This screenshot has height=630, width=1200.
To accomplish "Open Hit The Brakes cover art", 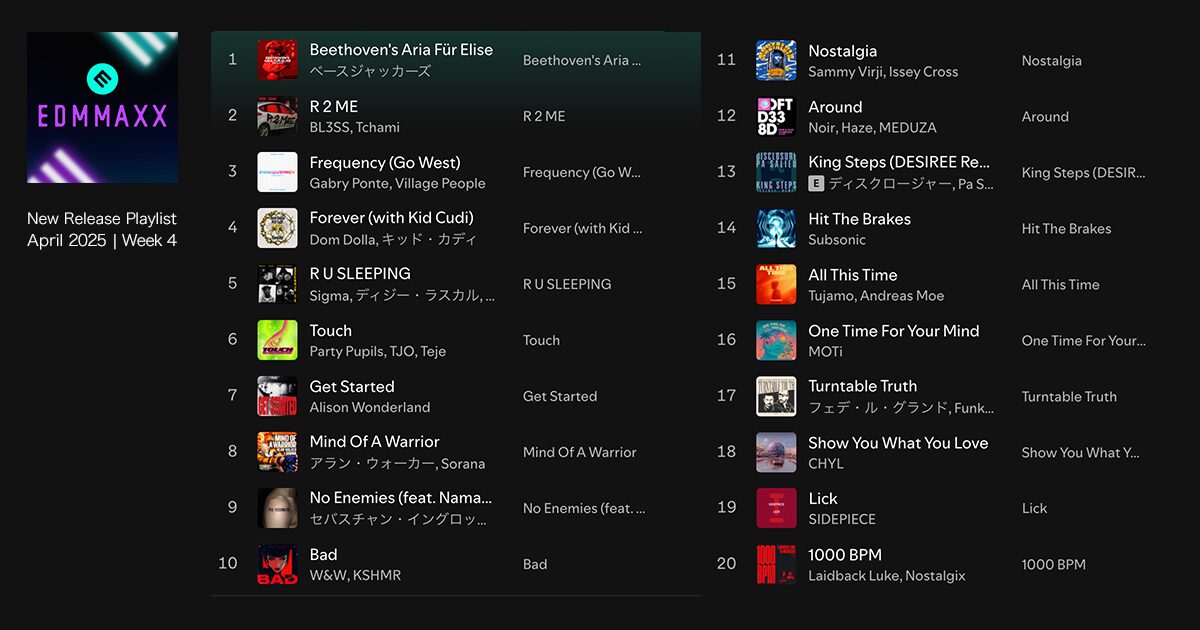I will click(x=776, y=228).
